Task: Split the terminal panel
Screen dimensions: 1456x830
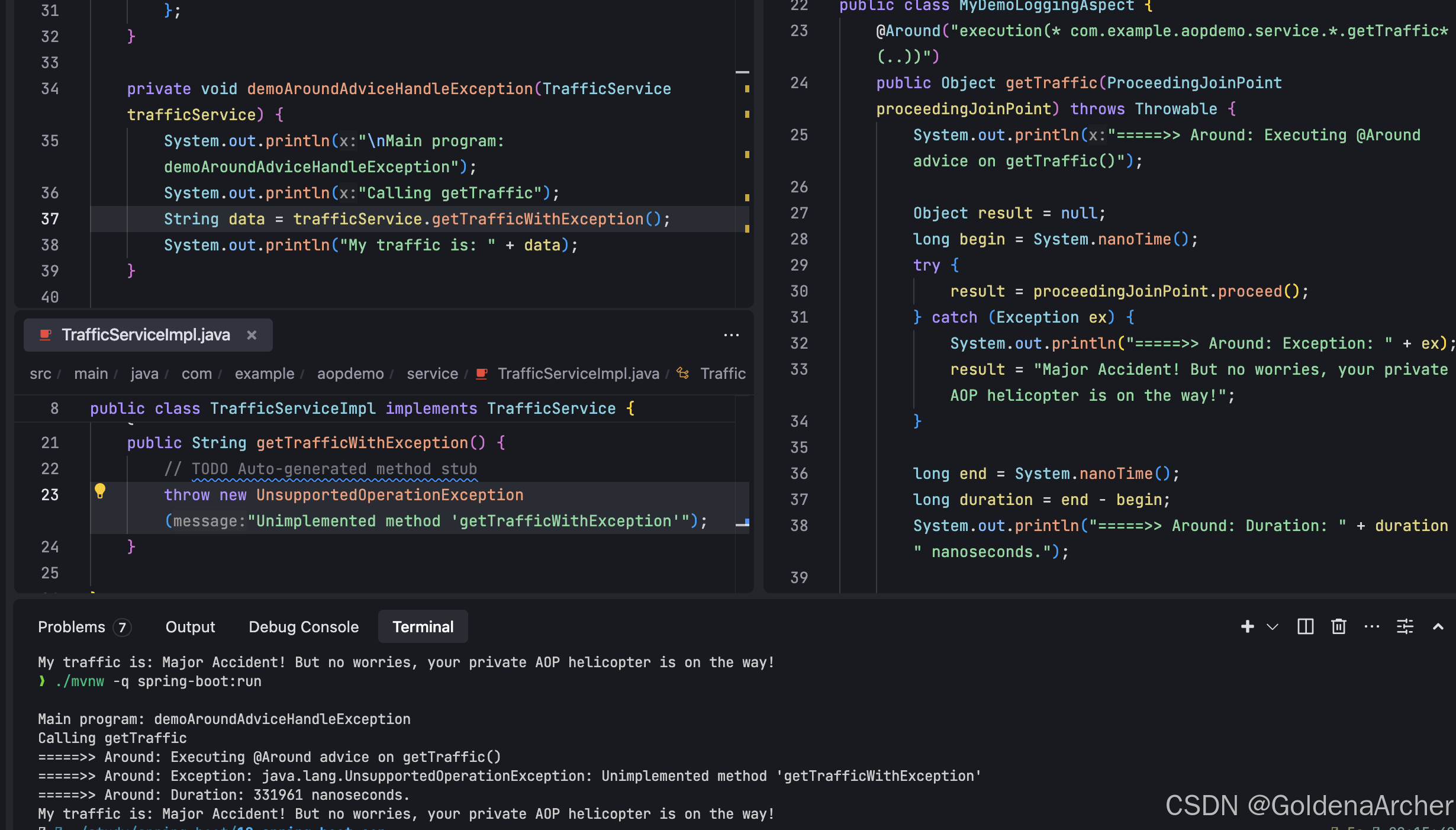Action: pyautogui.click(x=1305, y=626)
